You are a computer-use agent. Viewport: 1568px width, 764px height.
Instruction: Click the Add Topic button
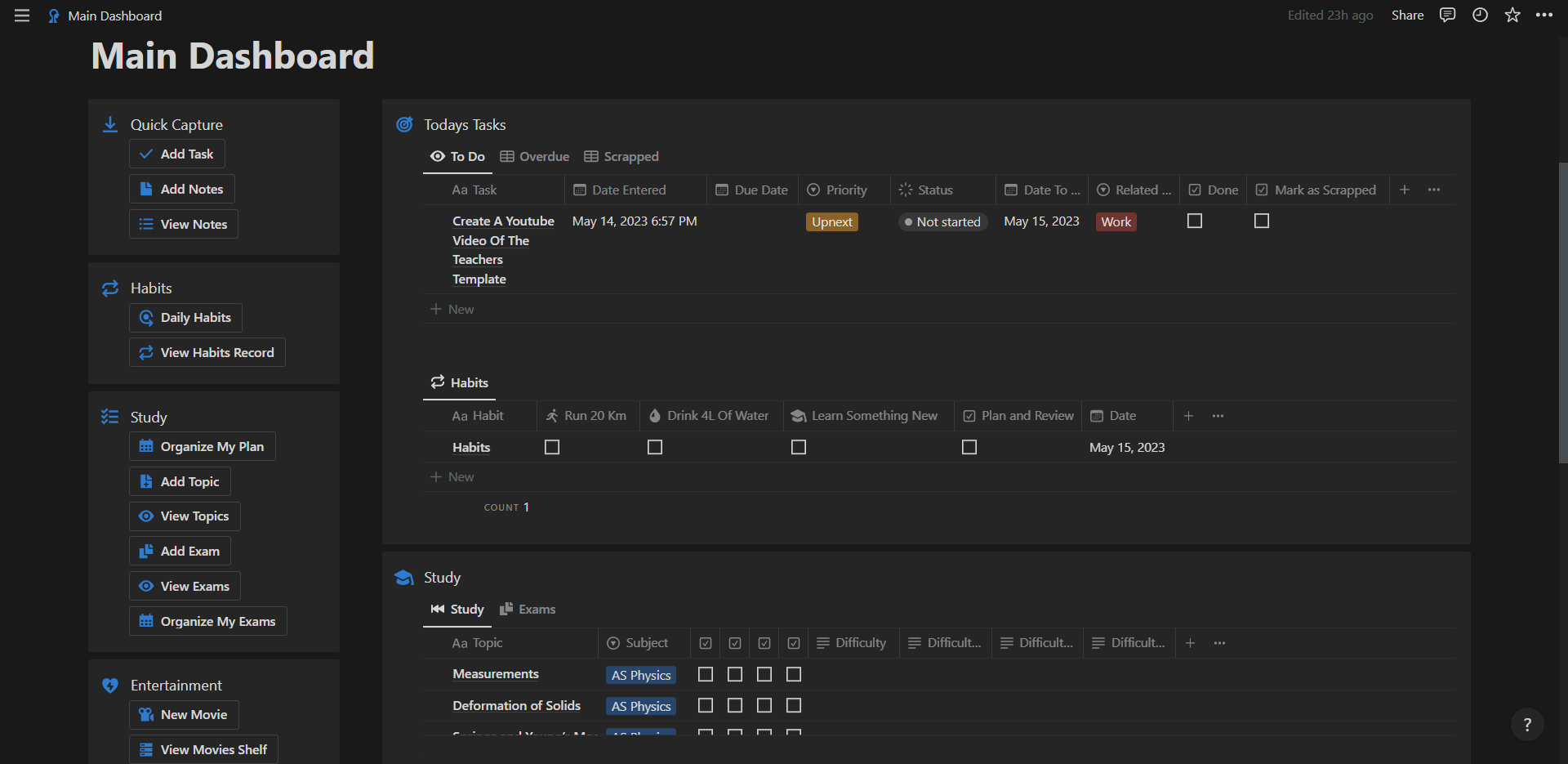coord(180,481)
